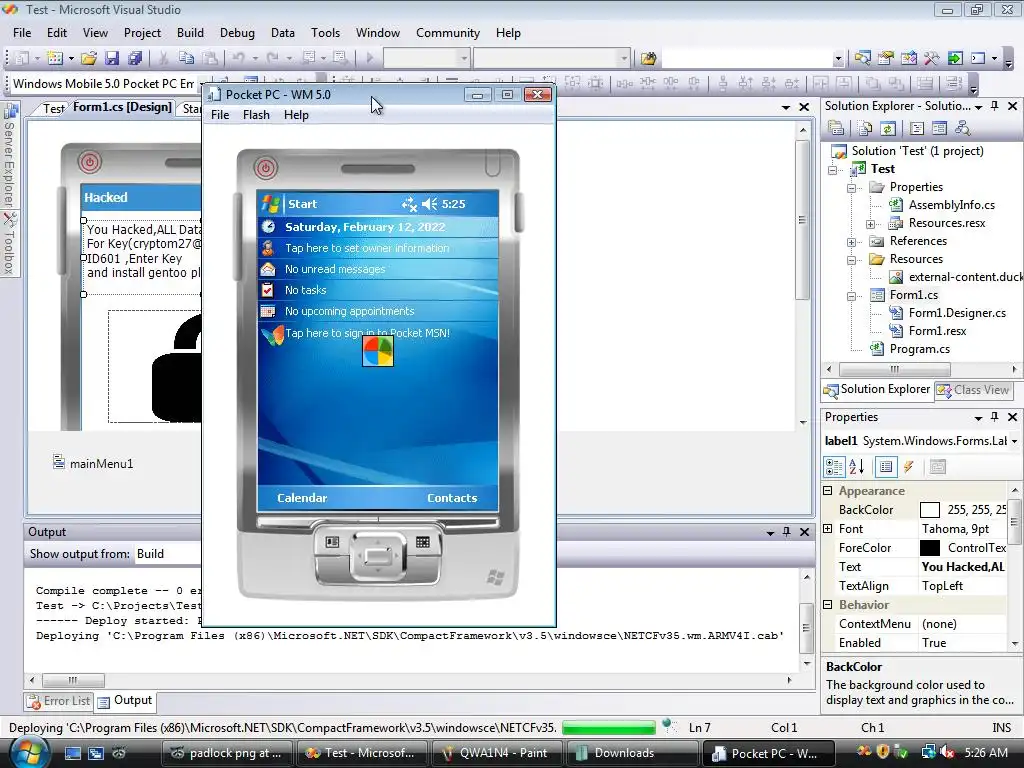Open the Start Page green-arrow toolbar icon
1024x768 pixels.
955,59
